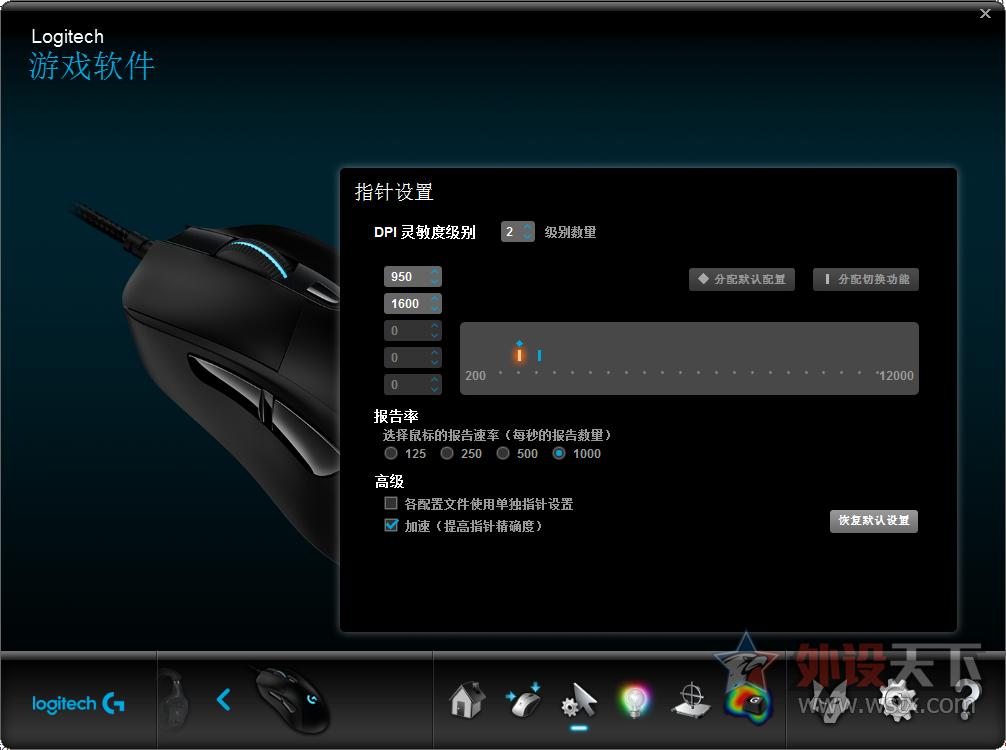1006x750 pixels.
Task: Click the 报告率 heading
Action: coord(396,416)
